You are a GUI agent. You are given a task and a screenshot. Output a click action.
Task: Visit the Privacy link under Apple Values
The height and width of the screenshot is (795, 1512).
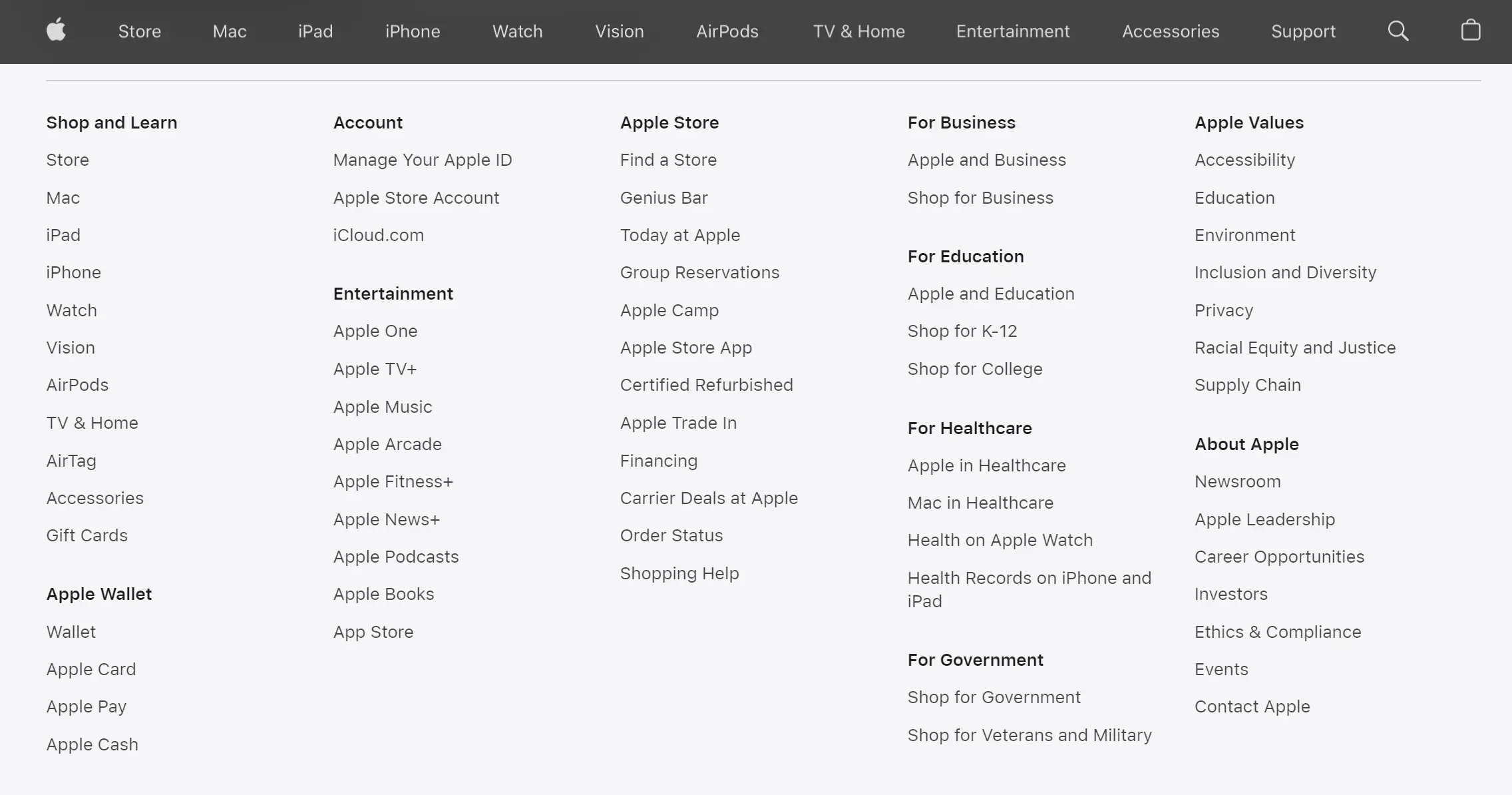click(1223, 310)
